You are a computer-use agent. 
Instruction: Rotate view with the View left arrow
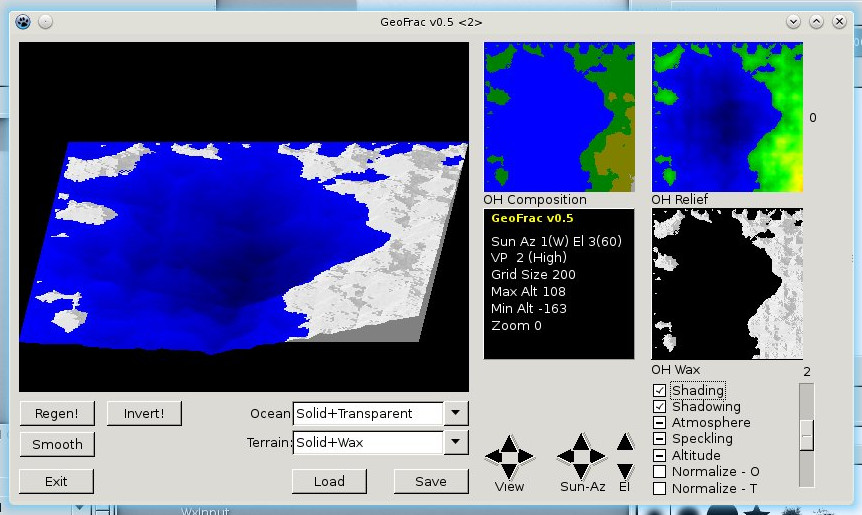pyautogui.click(x=494, y=457)
